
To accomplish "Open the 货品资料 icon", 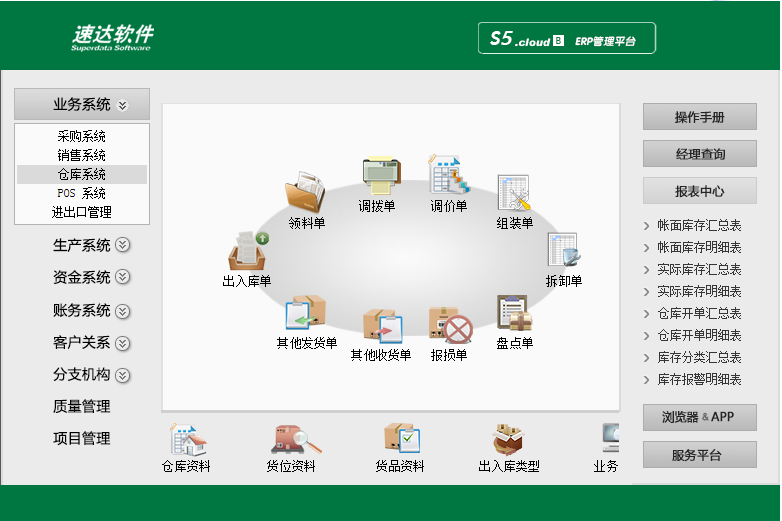I will 402,438.
